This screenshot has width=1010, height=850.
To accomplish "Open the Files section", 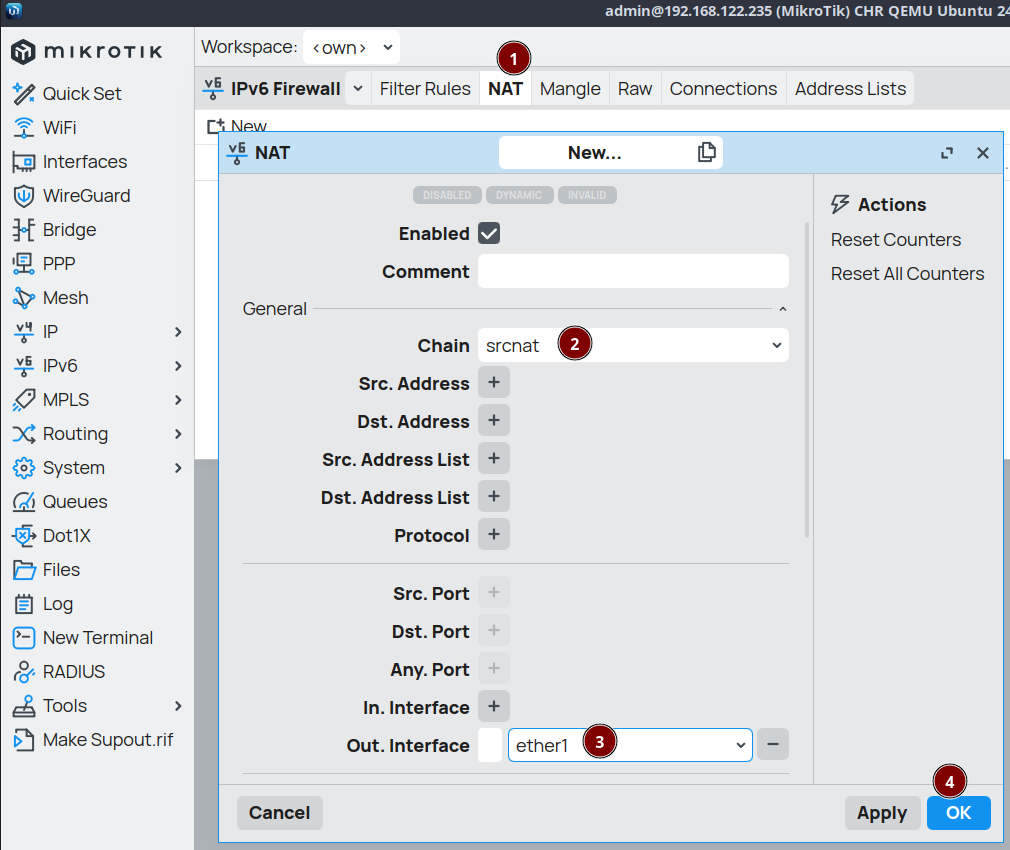I will tap(61, 570).
